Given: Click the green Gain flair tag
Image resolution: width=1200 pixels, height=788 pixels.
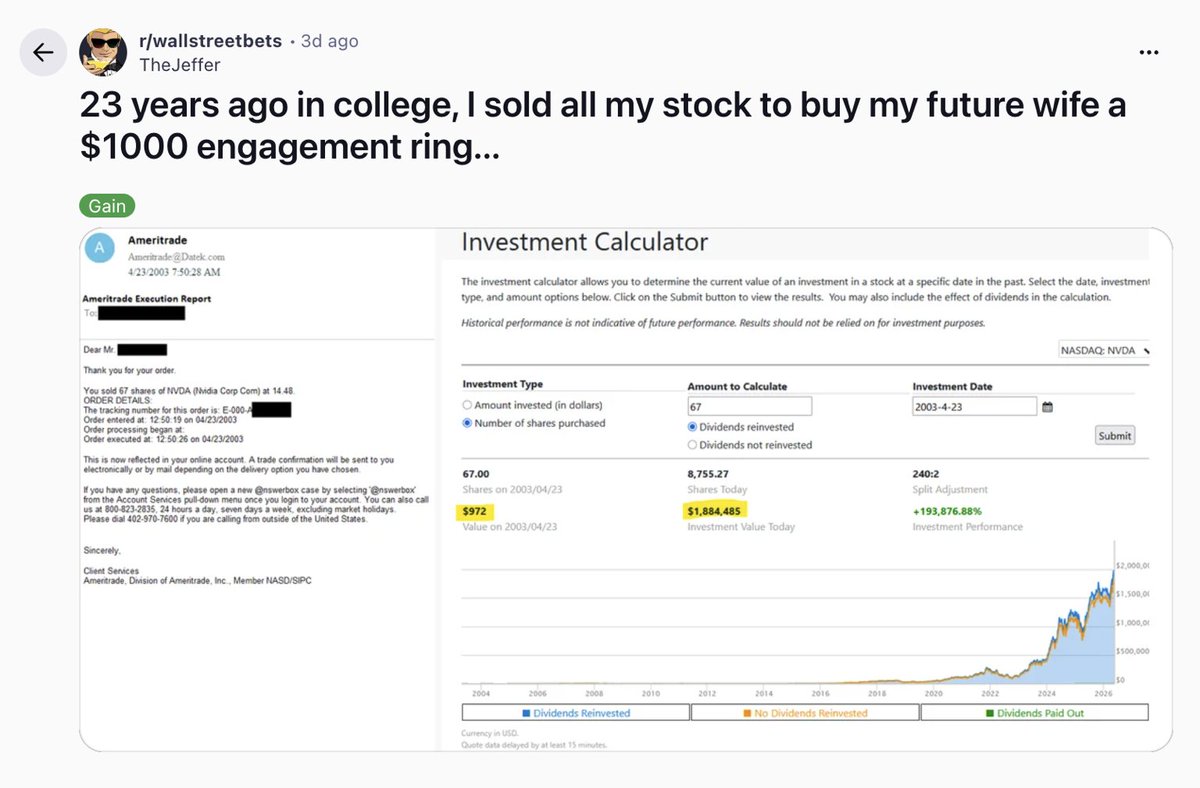Looking at the screenshot, I should [x=107, y=206].
